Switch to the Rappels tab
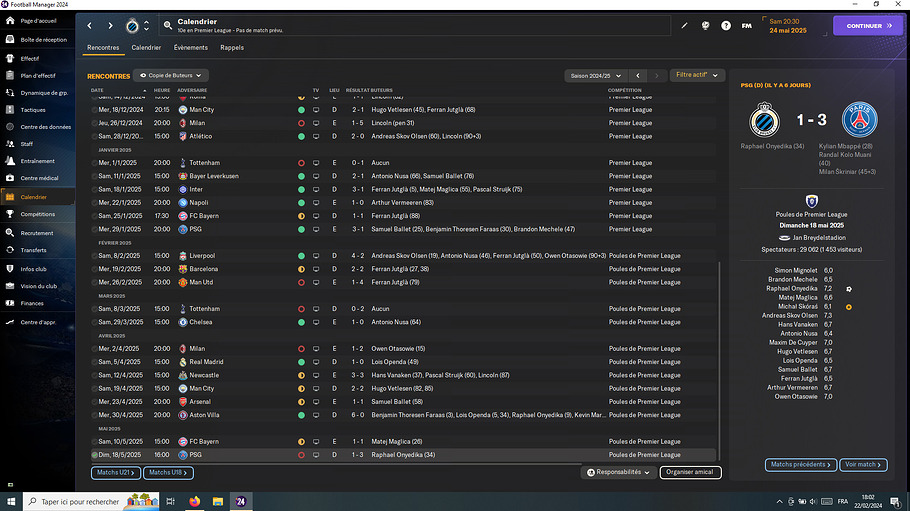The image size is (910, 511). (232, 47)
